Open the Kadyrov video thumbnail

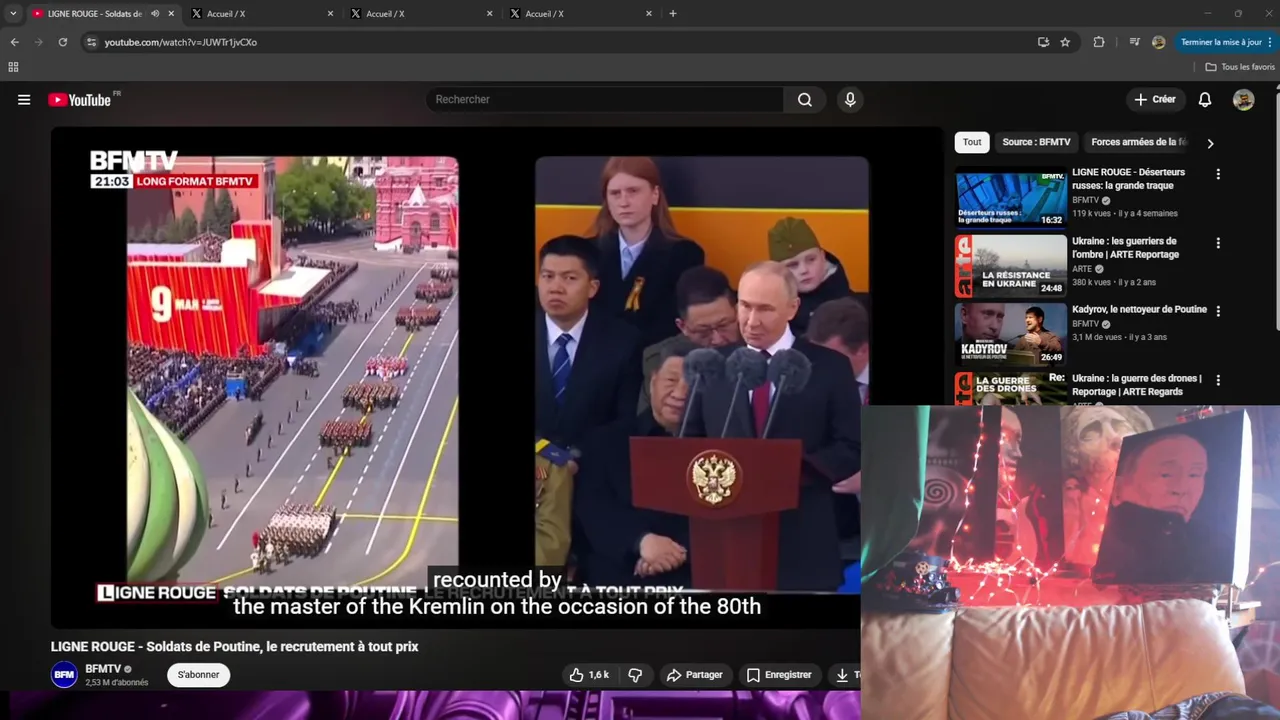click(x=1011, y=335)
